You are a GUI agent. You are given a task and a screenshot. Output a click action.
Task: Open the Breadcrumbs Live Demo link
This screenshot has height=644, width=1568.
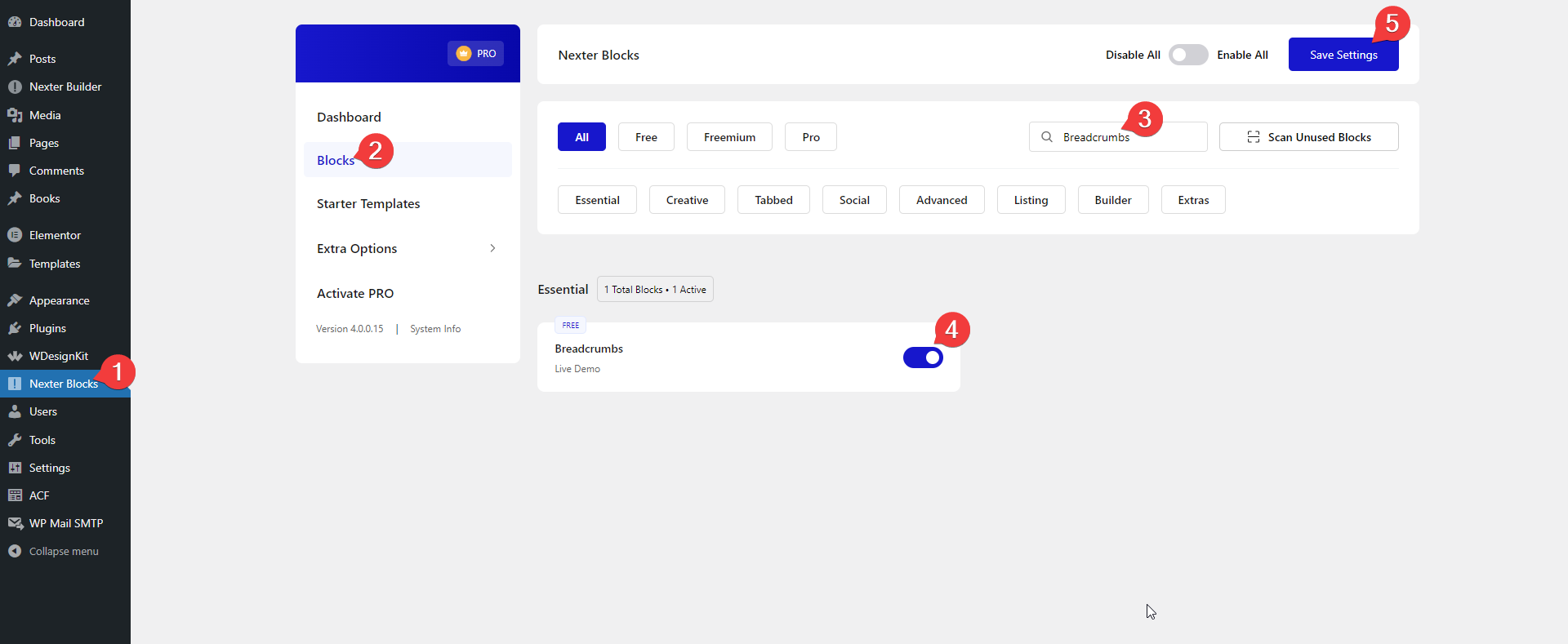577,369
